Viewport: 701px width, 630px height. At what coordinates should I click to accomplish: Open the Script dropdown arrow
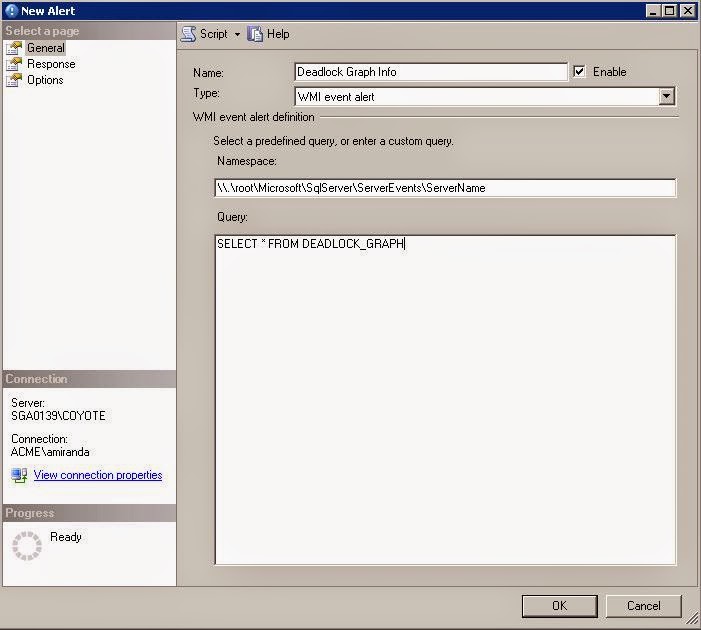point(237,34)
